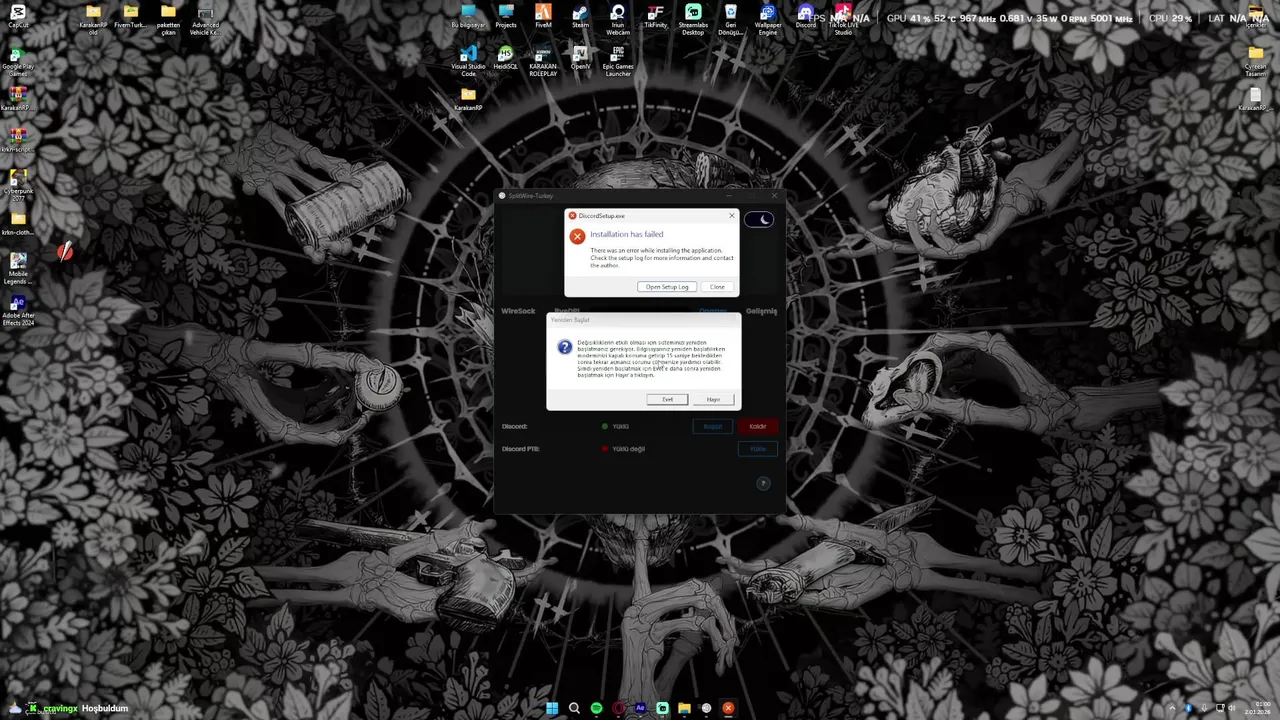This screenshot has height=720, width=1280.
Task: Click the Open Setup Log button
Action: click(x=667, y=287)
